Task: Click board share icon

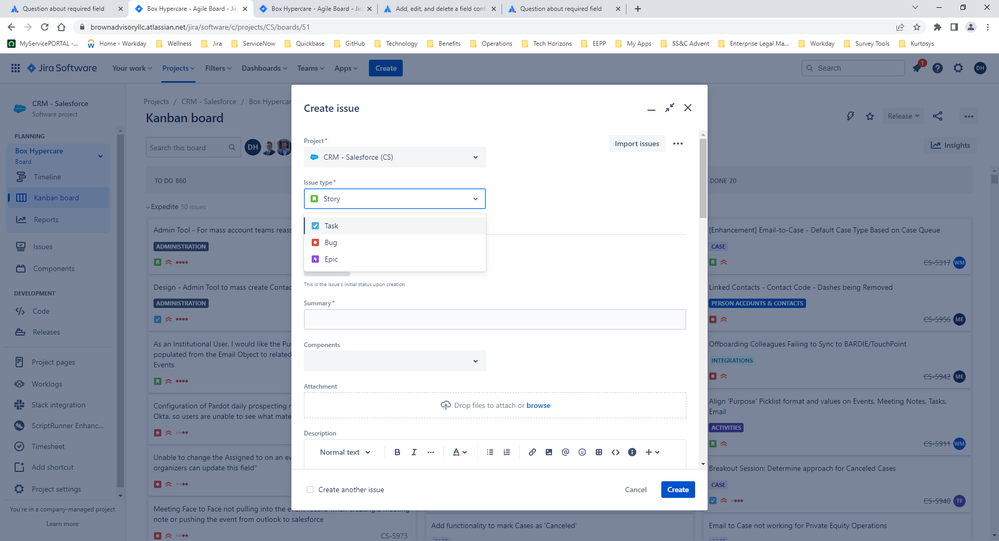Action: click(x=937, y=116)
